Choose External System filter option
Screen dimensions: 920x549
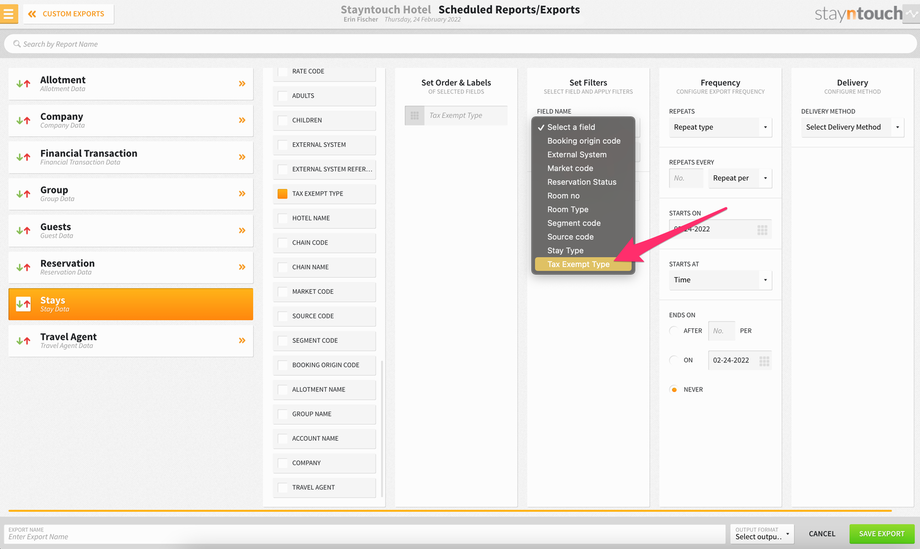(583, 154)
